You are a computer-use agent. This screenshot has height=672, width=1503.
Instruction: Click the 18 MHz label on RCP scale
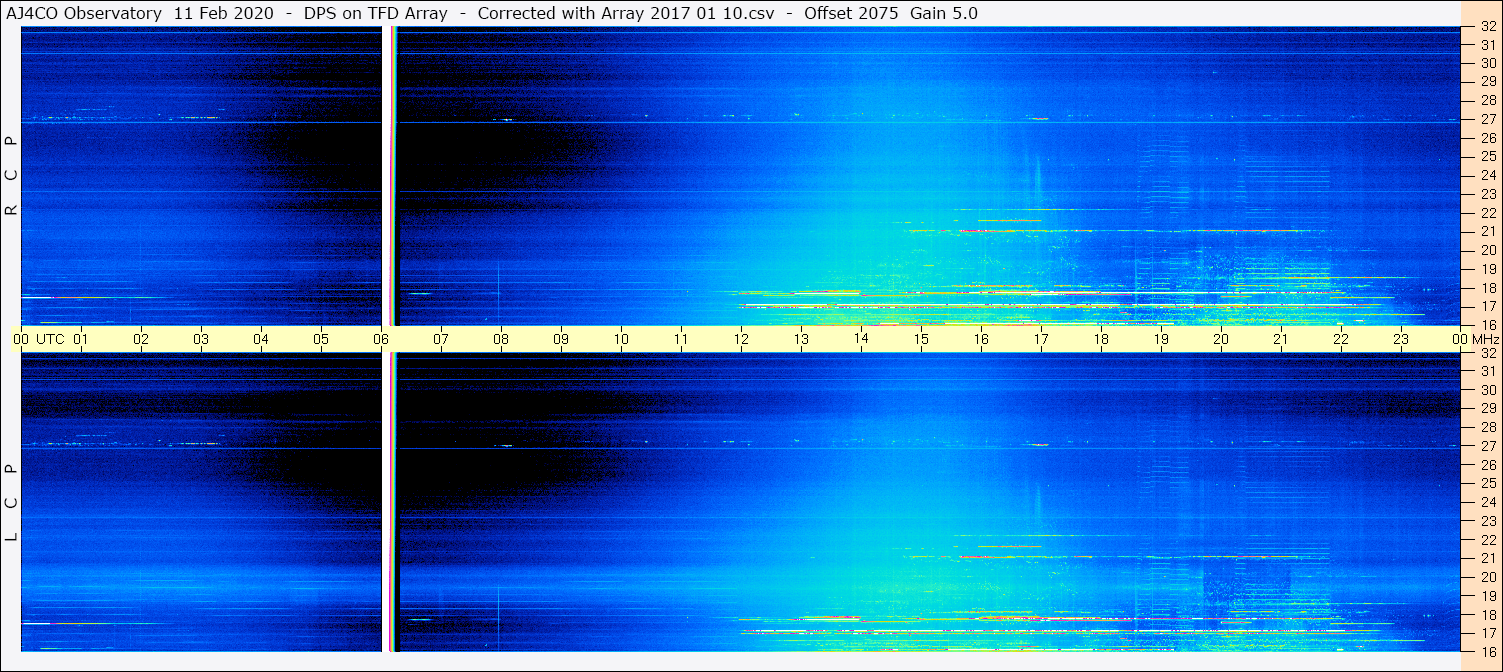pyautogui.click(x=1487, y=288)
